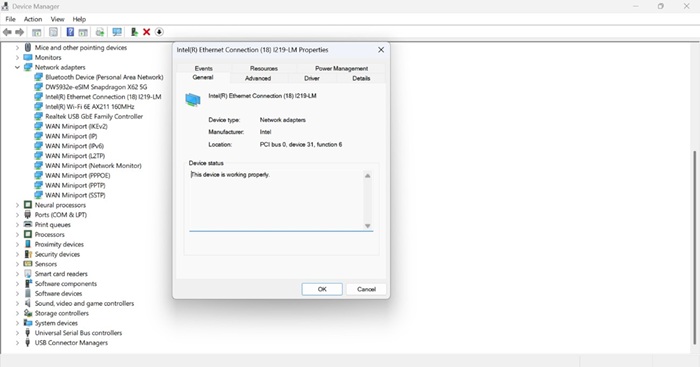Click the Print queues category icon
The width and height of the screenshot is (700, 367).
[x=28, y=225]
